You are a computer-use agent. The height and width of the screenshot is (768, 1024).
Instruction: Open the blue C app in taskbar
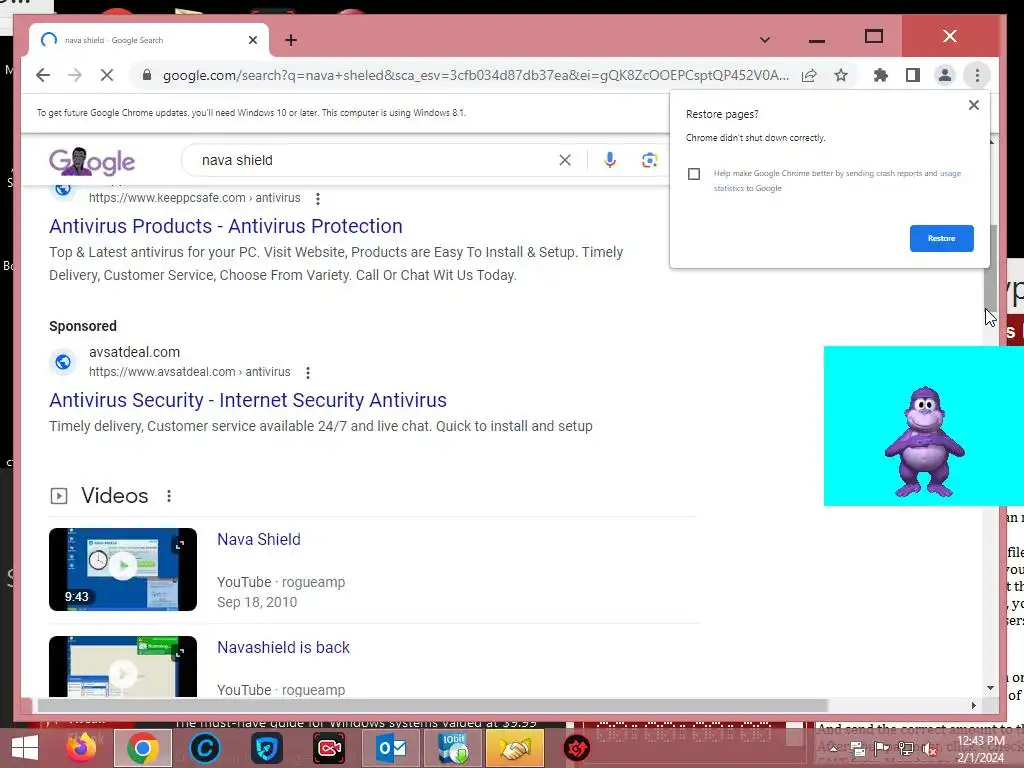(204, 748)
